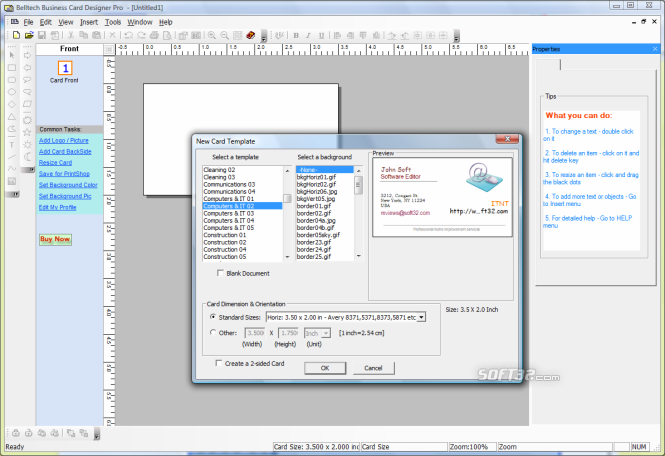This screenshot has width=665, height=456.
Task: Click the Save disk icon in the toolbar
Action: [42, 35]
